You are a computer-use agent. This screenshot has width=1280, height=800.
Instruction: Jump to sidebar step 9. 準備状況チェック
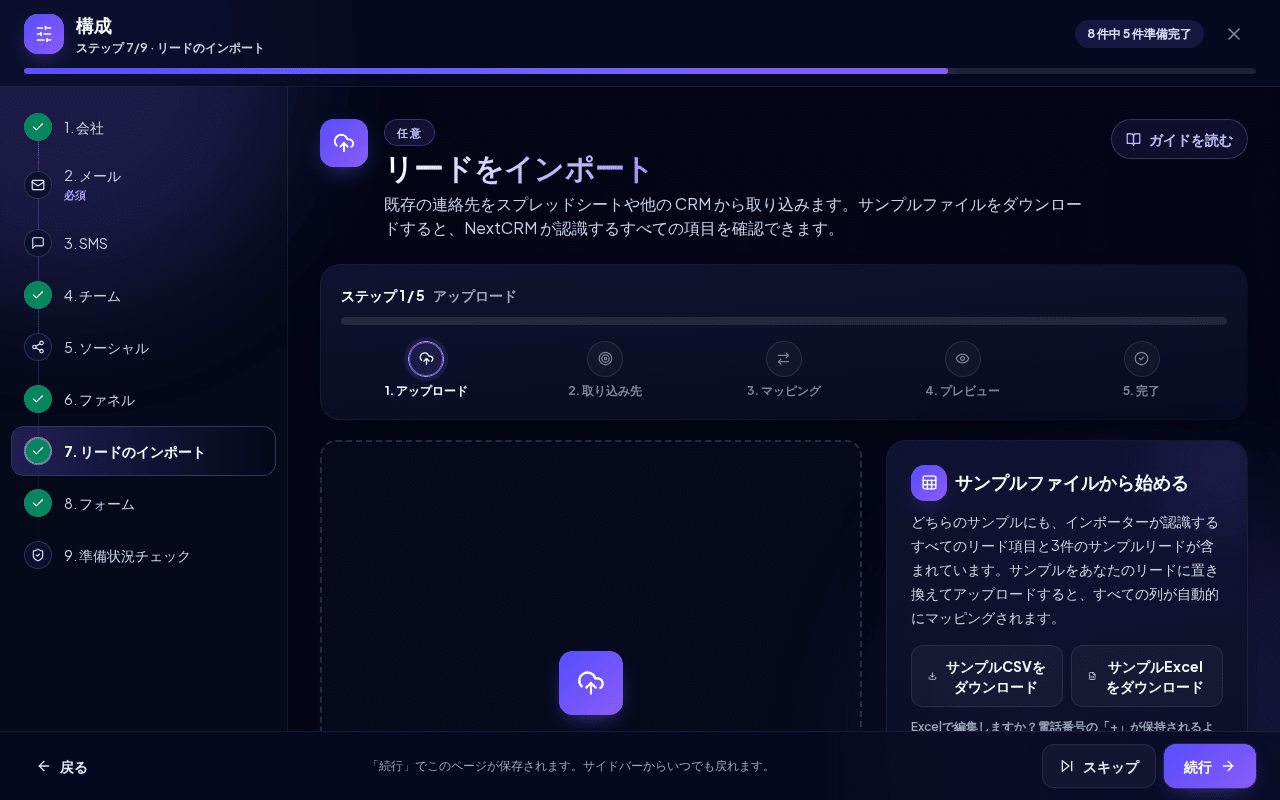tap(143, 555)
